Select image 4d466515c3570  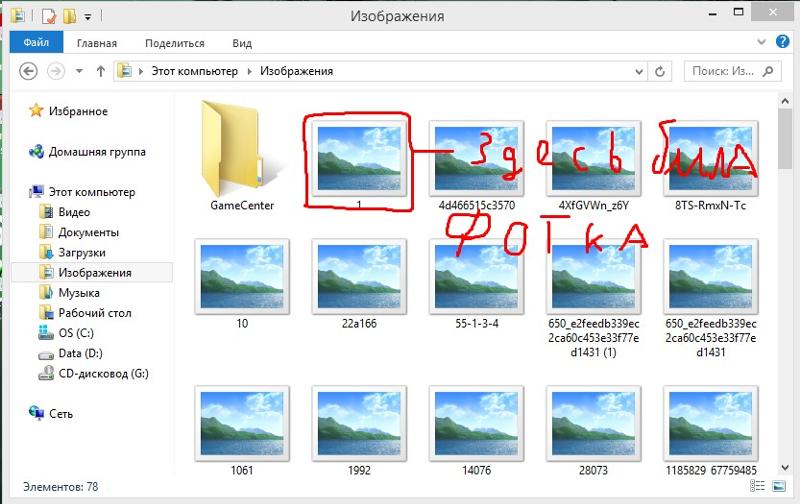click(477, 164)
